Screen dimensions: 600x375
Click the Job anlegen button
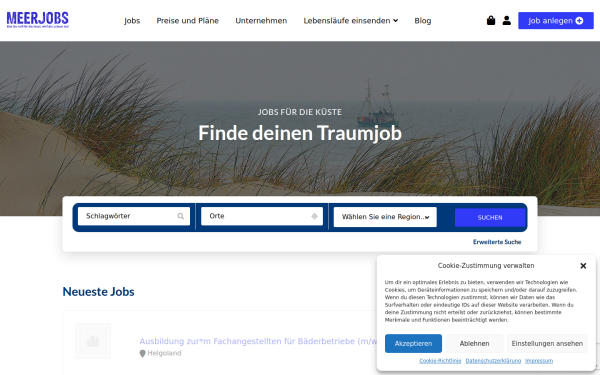click(x=556, y=21)
